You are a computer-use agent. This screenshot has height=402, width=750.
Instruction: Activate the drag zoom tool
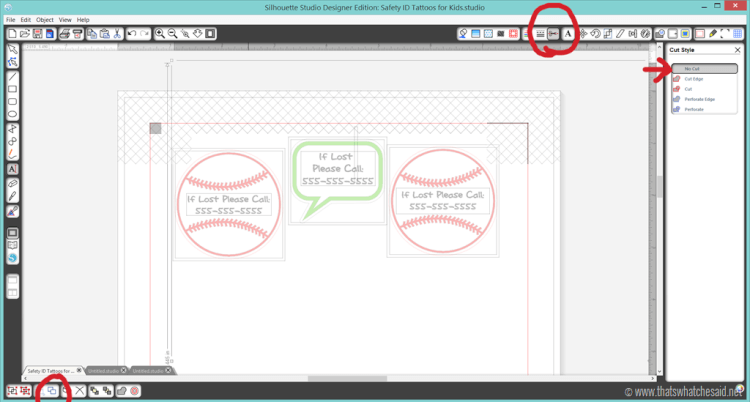pos(198,34)
